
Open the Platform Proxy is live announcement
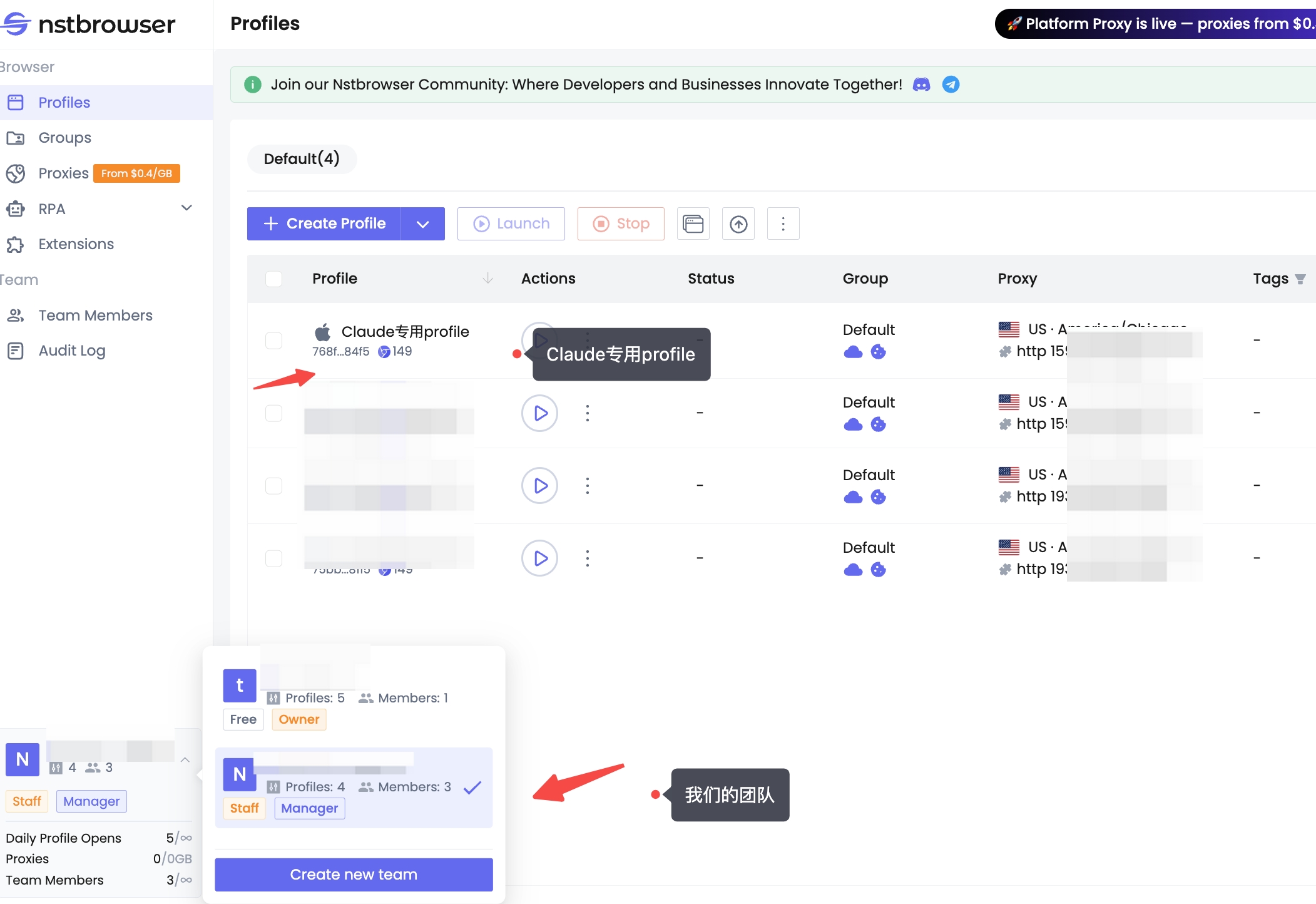point(1155,24)
